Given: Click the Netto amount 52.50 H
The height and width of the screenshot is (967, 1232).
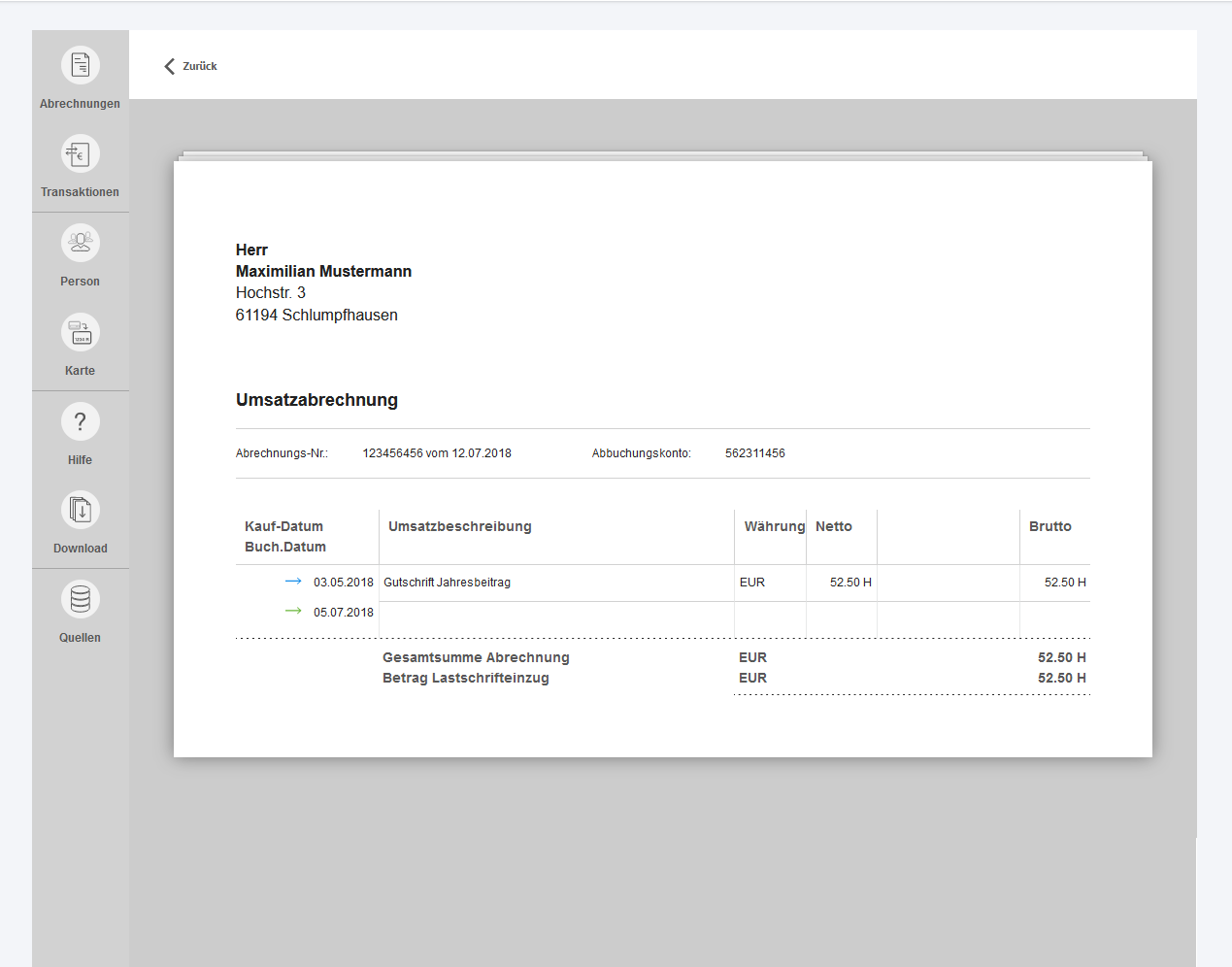Looking at the screenshot, I should point(850,583).
